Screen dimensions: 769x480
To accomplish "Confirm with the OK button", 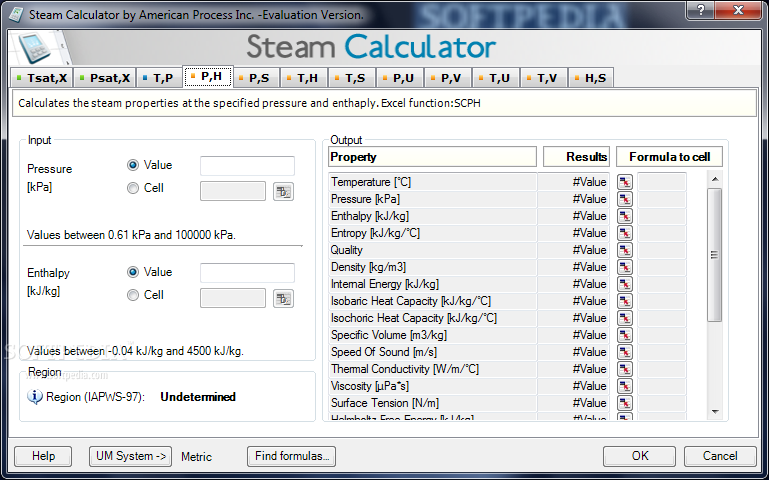I will coord(640,456).
